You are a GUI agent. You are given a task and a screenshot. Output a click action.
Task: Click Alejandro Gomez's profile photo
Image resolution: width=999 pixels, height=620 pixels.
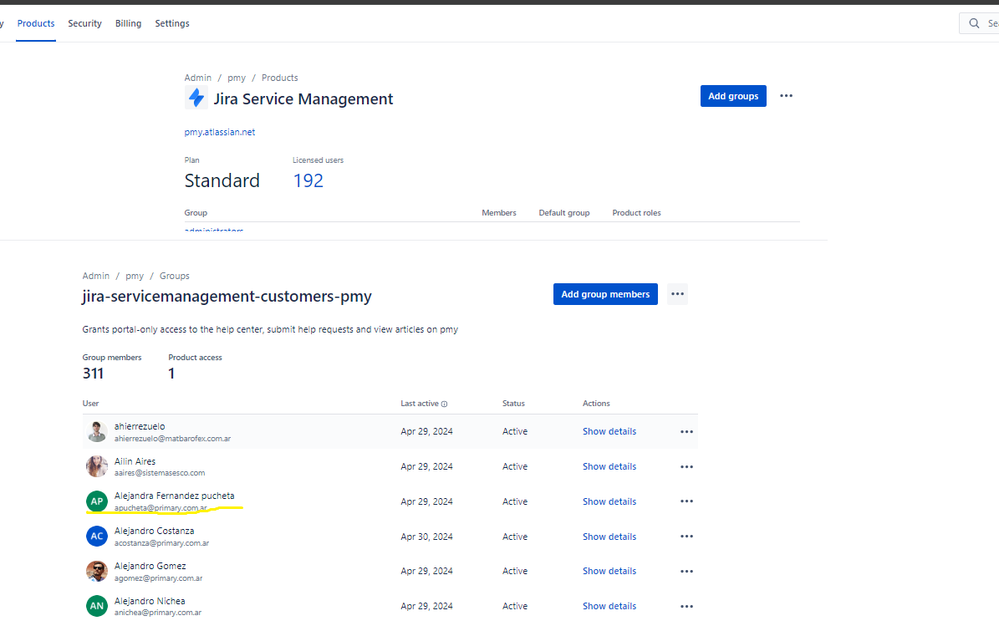tap(97, 571)
